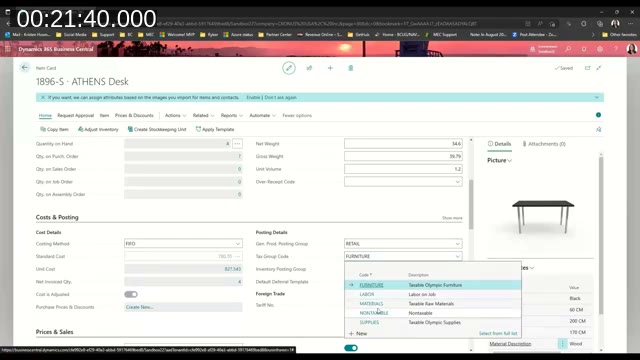This screenshot has width=640, height=360.
Task: Expand the Picture factbox chevron
Action: click(509, 160)
